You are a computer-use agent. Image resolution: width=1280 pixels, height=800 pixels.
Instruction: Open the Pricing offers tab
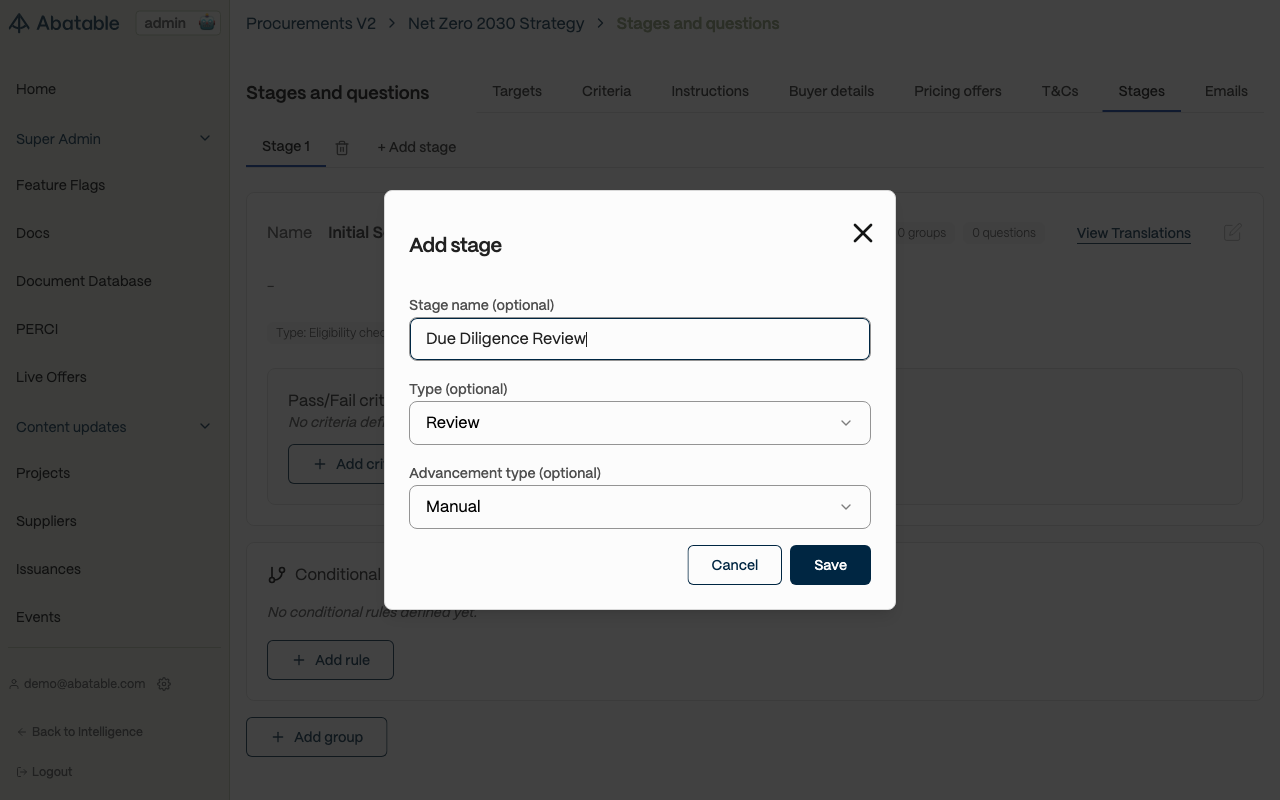point(957,91)
